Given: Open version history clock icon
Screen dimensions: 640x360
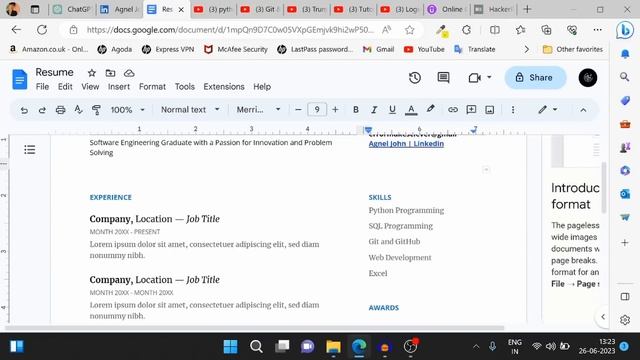Looking at the screenshot, I should (x=415, y=78).
